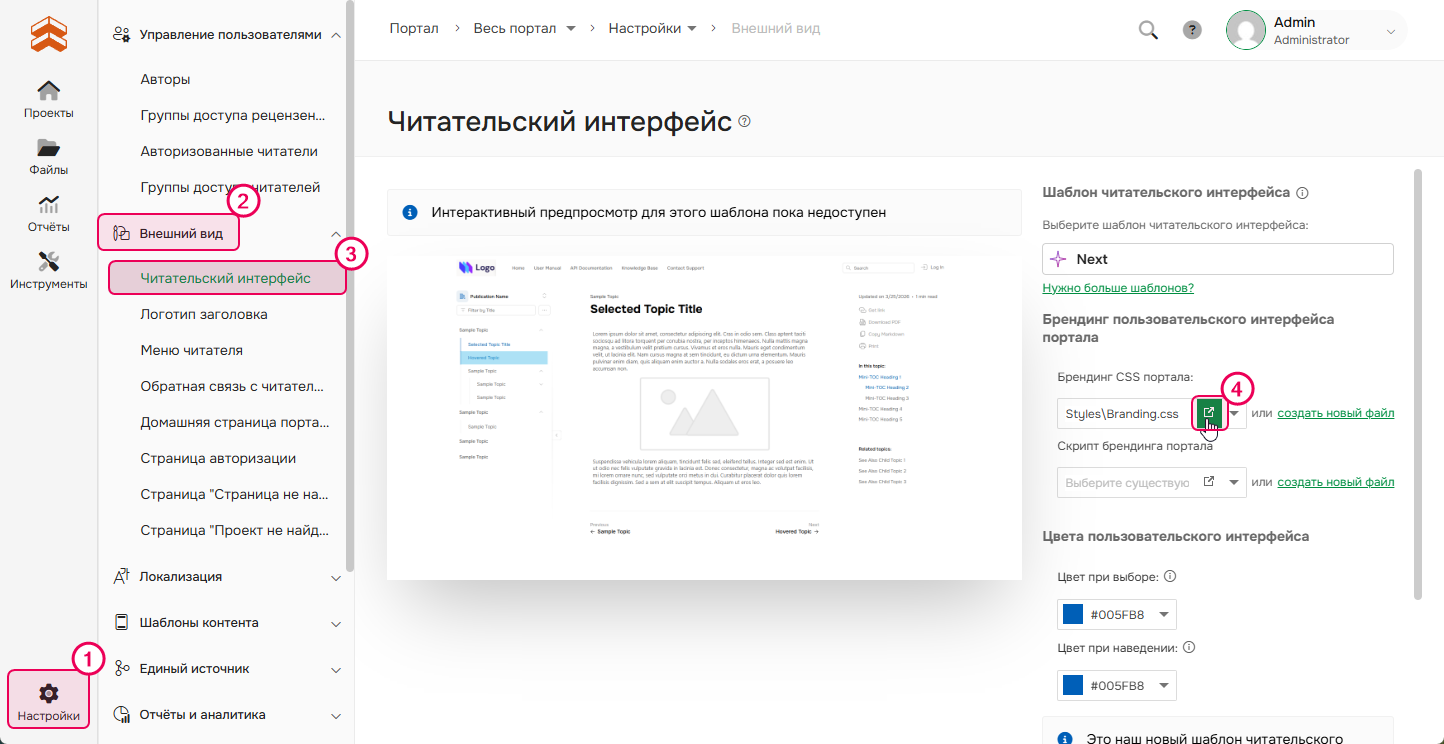Select Обратная связь с читателями item
This screenshot has height=744, width=1444.
(x=234, y=386)
